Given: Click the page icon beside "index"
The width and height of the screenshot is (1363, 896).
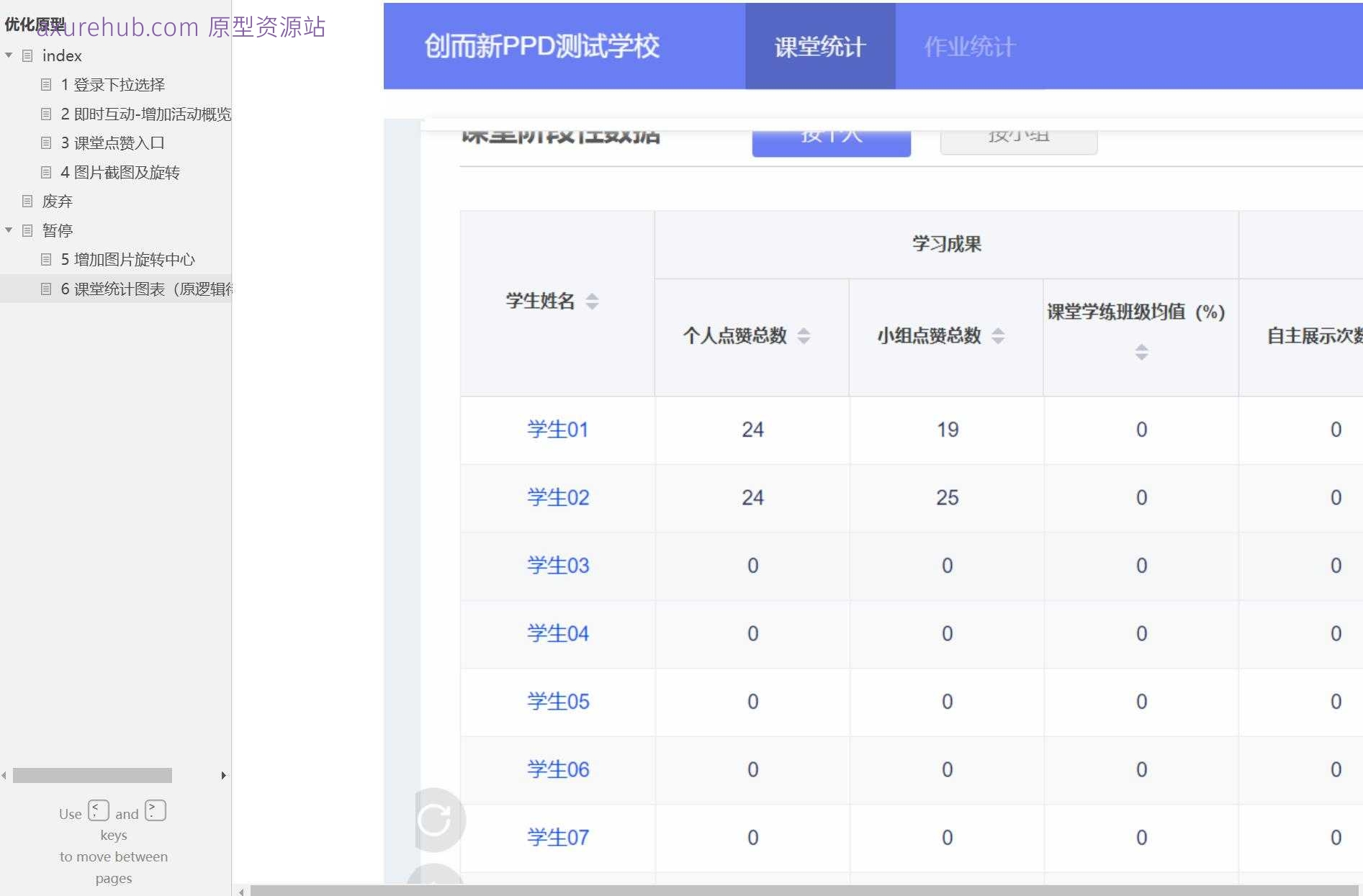Looking at the screenshot, I should click(x=27, y=55).
